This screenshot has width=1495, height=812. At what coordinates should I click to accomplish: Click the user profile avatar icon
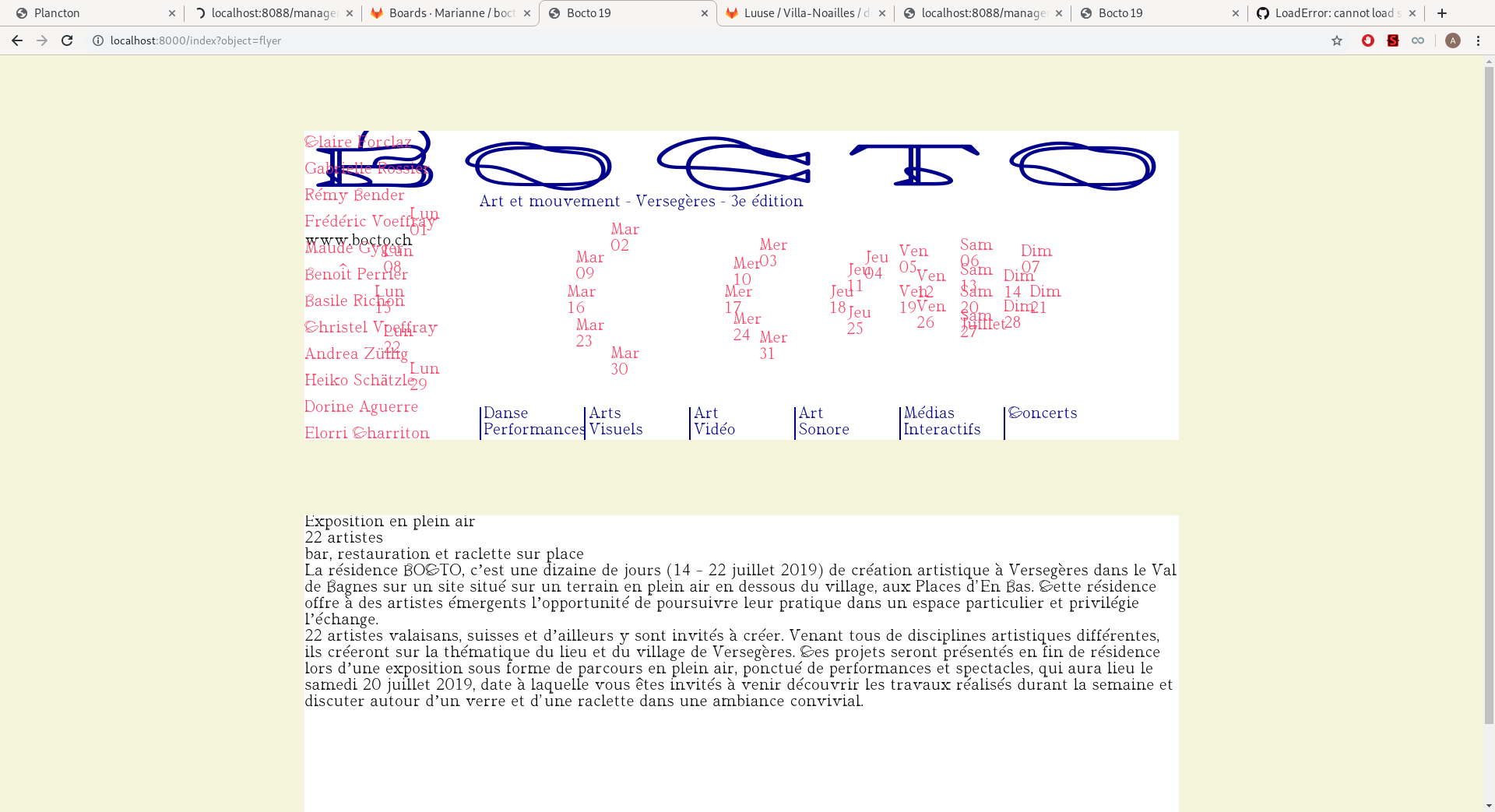click(1452, 40)
